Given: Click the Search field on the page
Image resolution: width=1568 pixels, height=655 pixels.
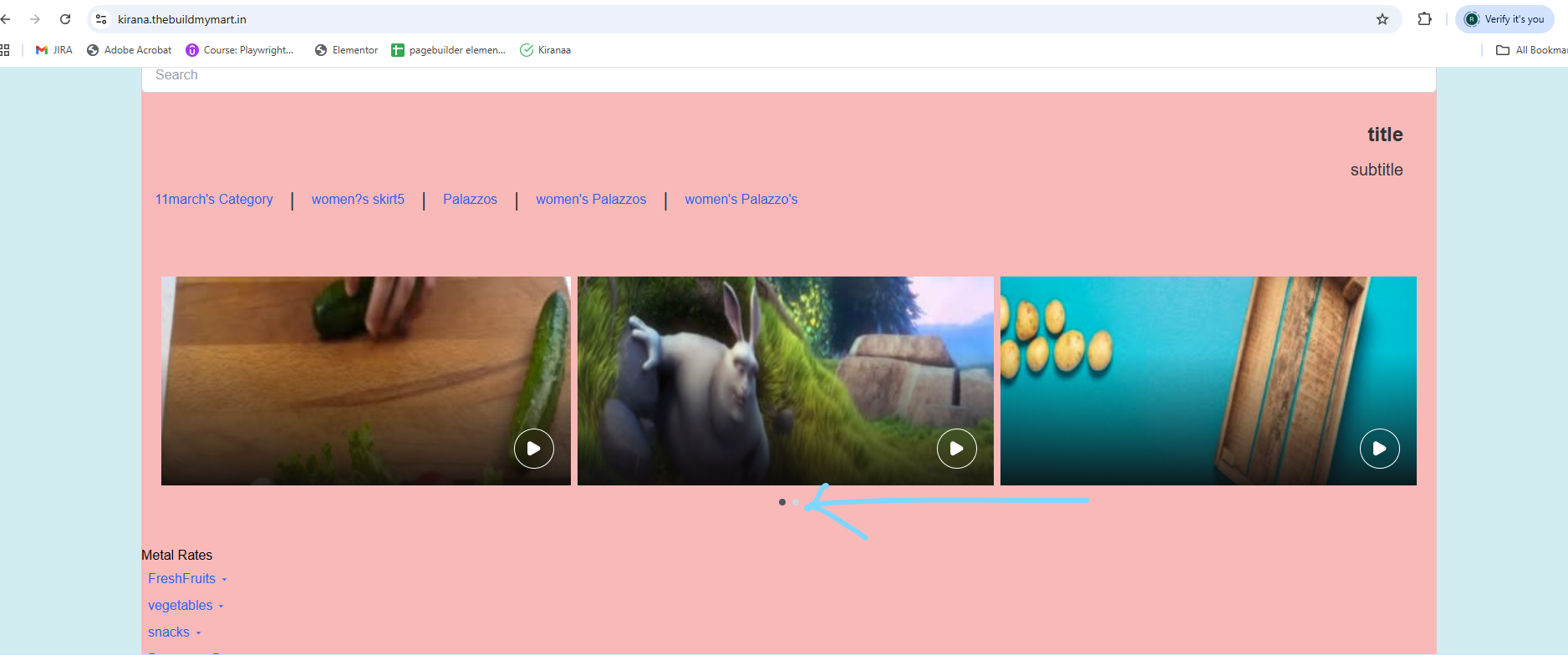Looking at the screenshot, I should 789,77.
